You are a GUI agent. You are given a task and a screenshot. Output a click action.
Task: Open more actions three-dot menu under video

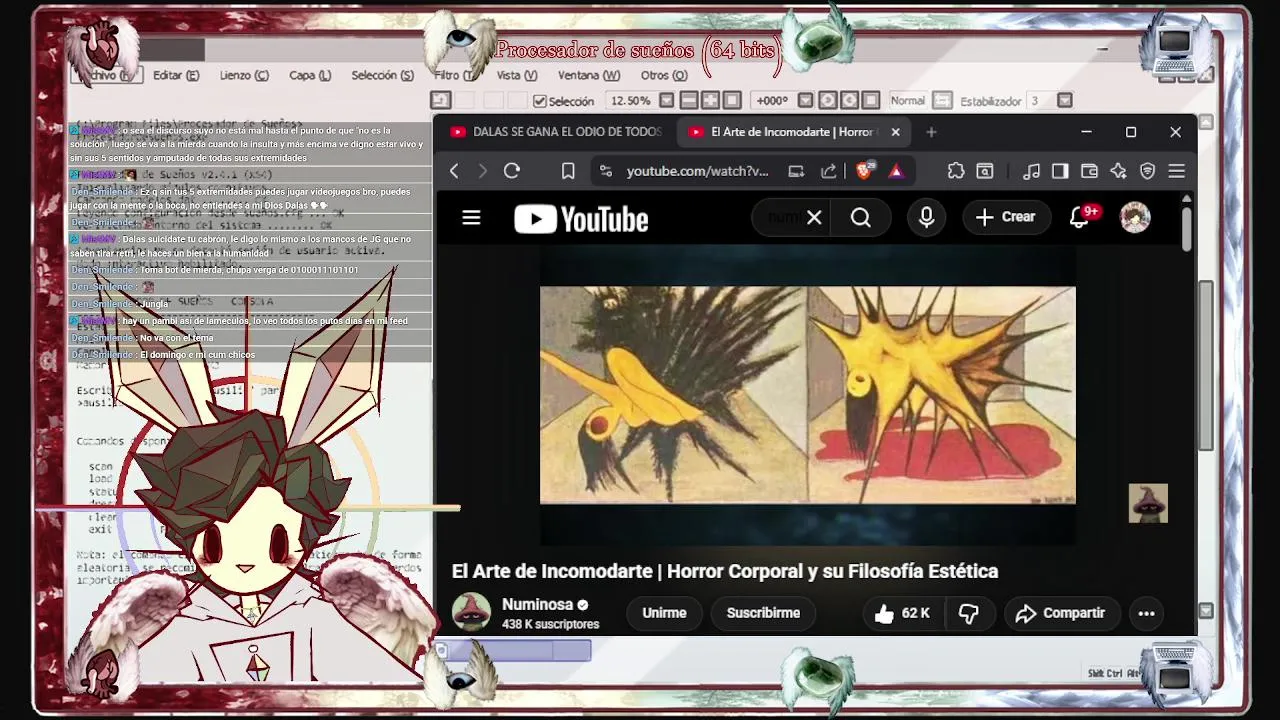pos(1146,613)
